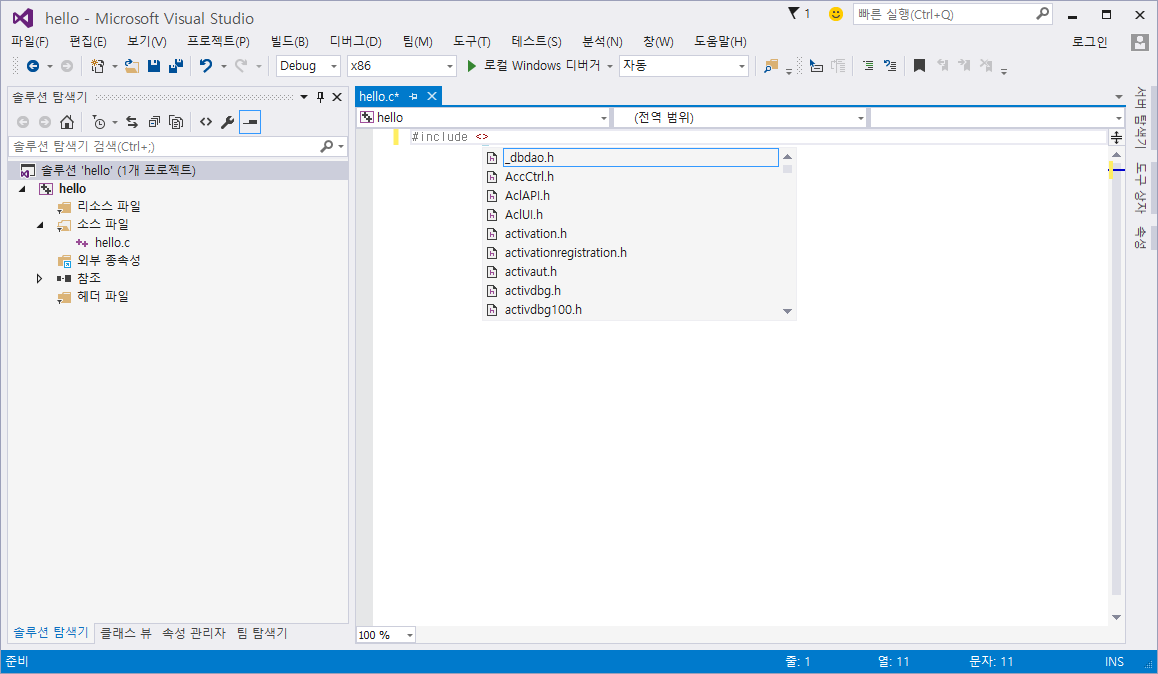This screenshot has width=1158, height=674.
Task: Switch to the 속성 관리자 tab
Action: [193, 633]
